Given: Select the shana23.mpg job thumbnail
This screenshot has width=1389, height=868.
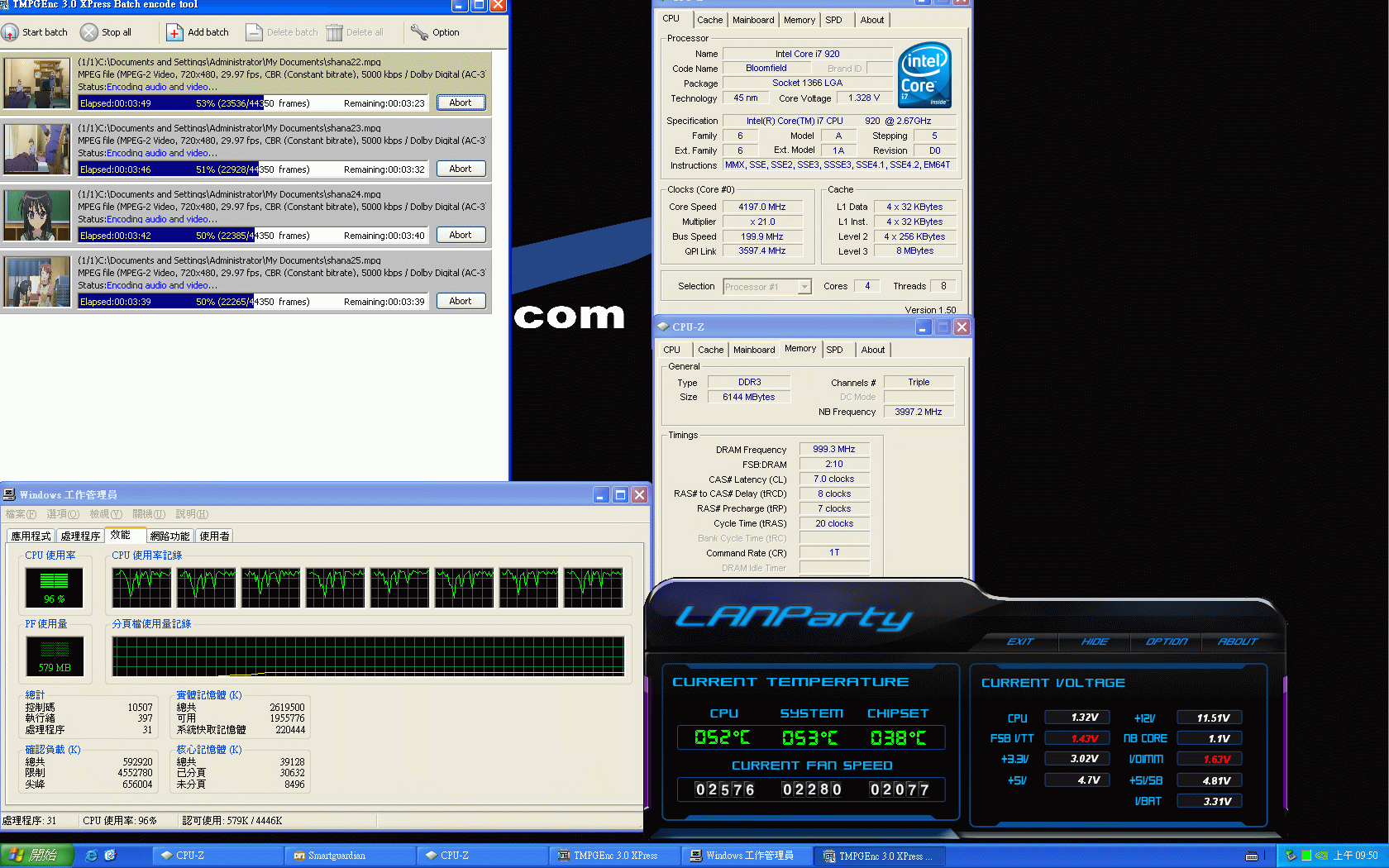Looking at the screenshot, I should [37, 149].
